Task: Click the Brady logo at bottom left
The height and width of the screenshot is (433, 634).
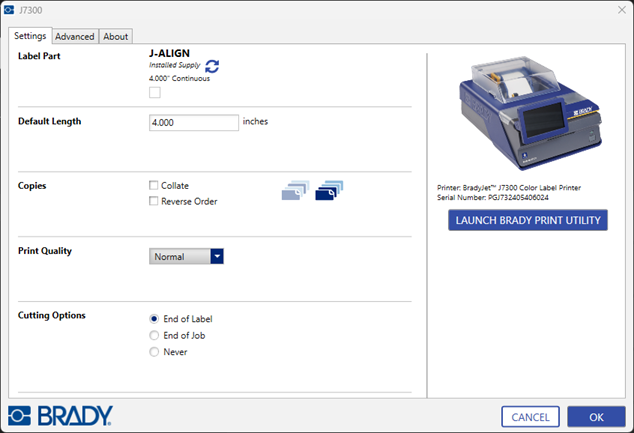Action: pos(60,415)
